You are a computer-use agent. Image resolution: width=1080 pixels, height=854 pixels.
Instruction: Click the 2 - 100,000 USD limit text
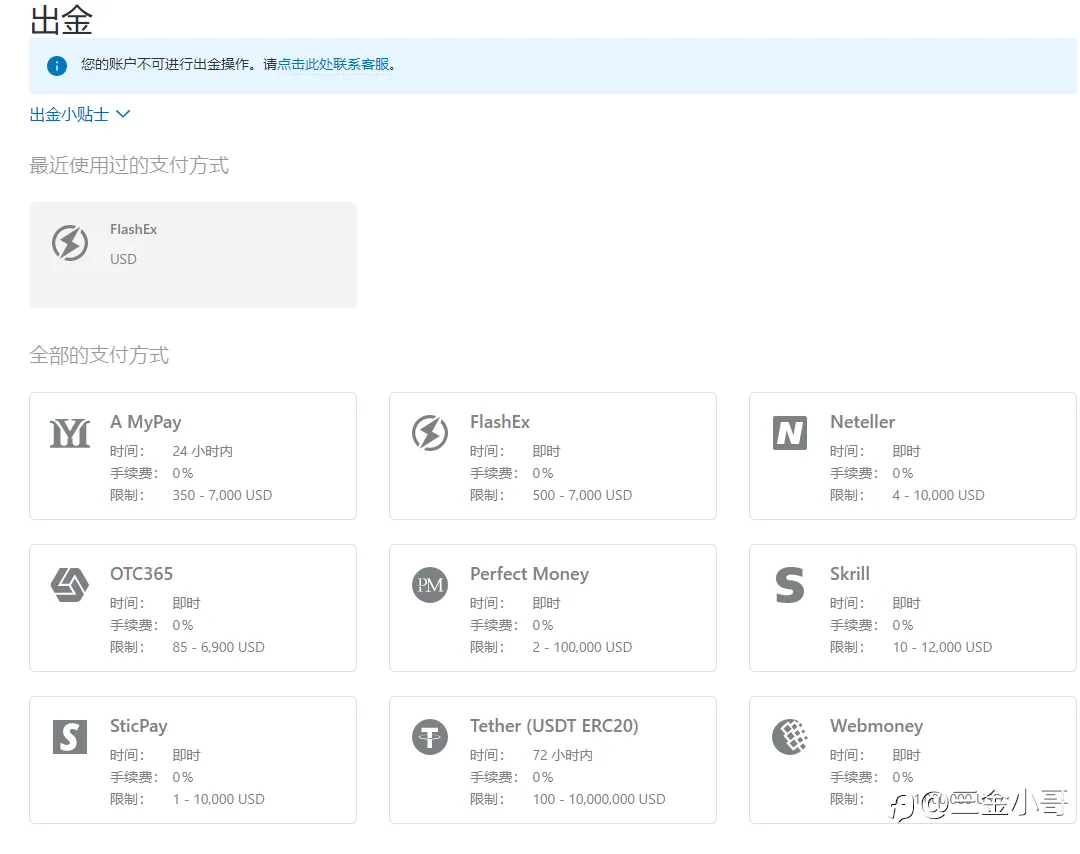[582, 647]
